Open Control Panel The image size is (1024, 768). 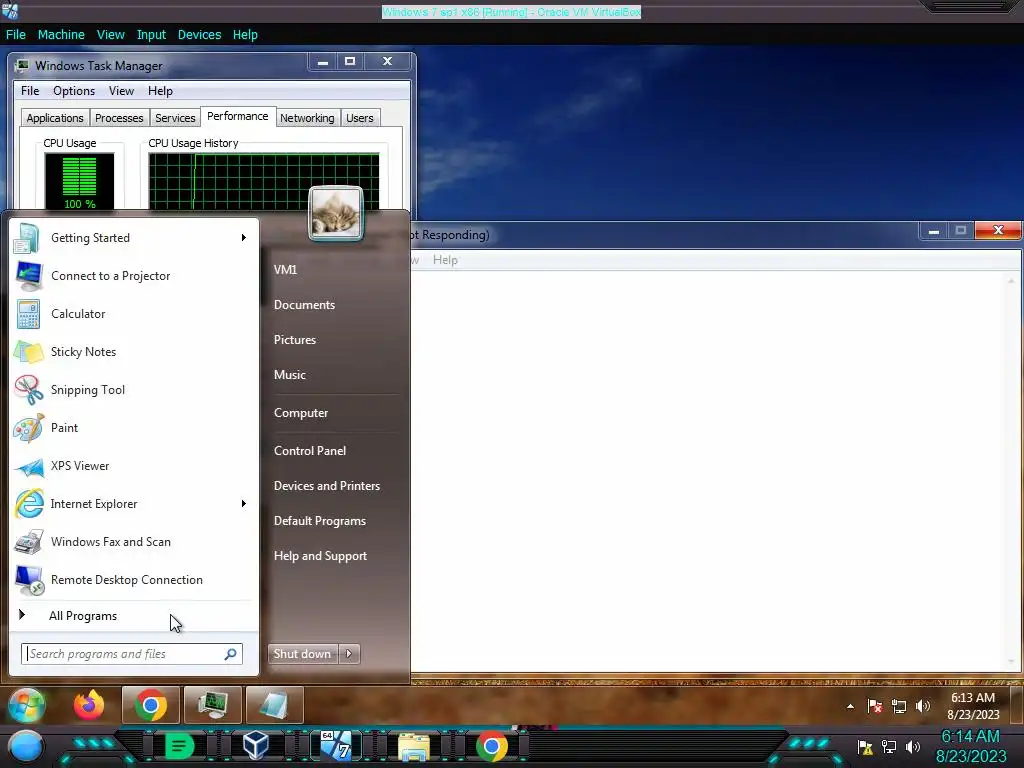[310, 451]
